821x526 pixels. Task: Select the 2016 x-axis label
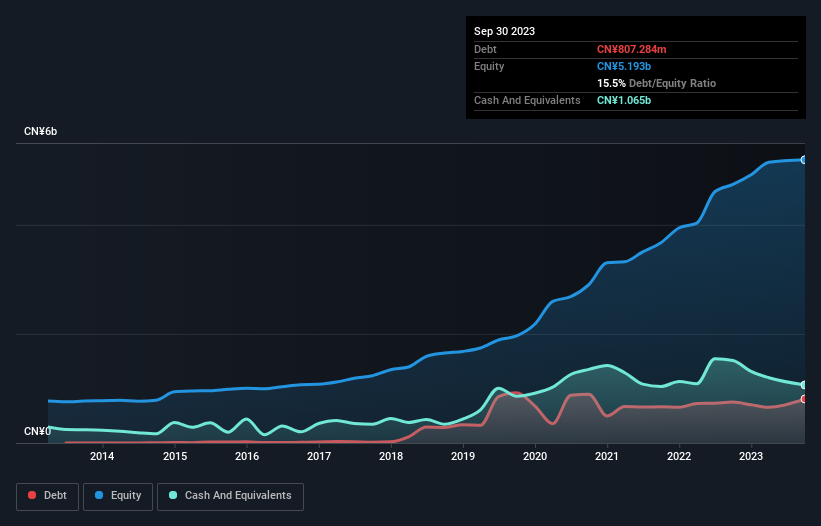click(247, 456)
